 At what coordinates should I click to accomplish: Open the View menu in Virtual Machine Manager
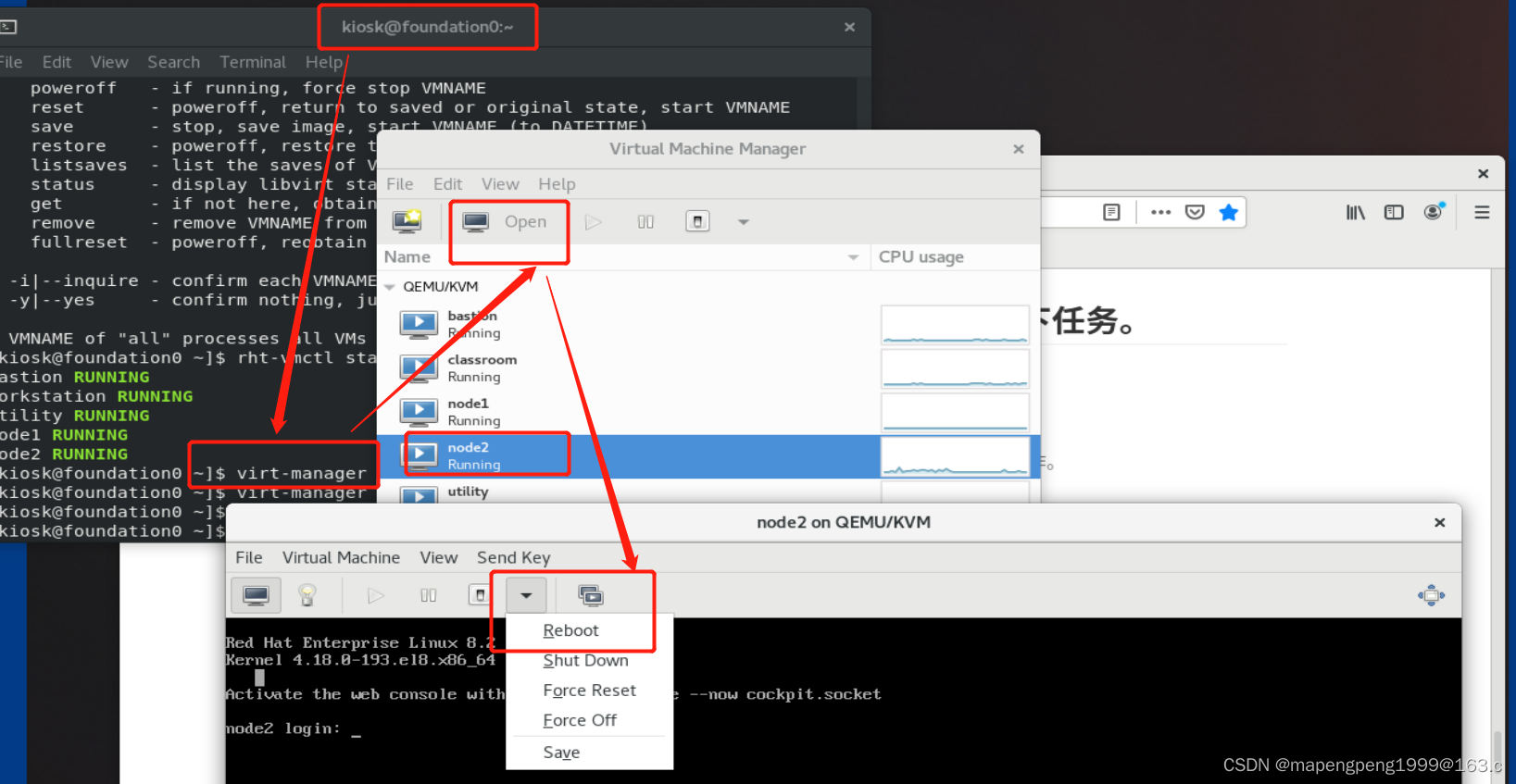500,184
